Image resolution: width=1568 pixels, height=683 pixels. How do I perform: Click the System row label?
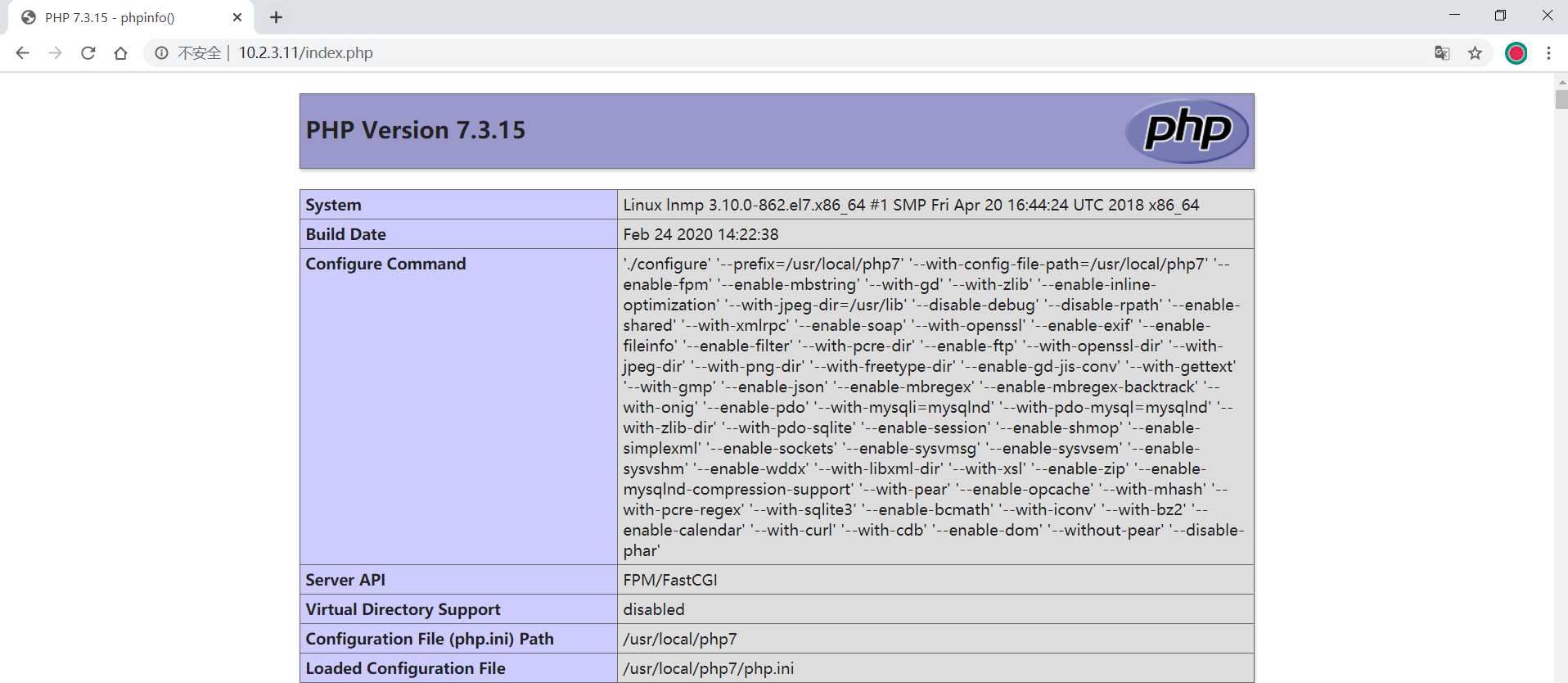click(x=333, y=205)
